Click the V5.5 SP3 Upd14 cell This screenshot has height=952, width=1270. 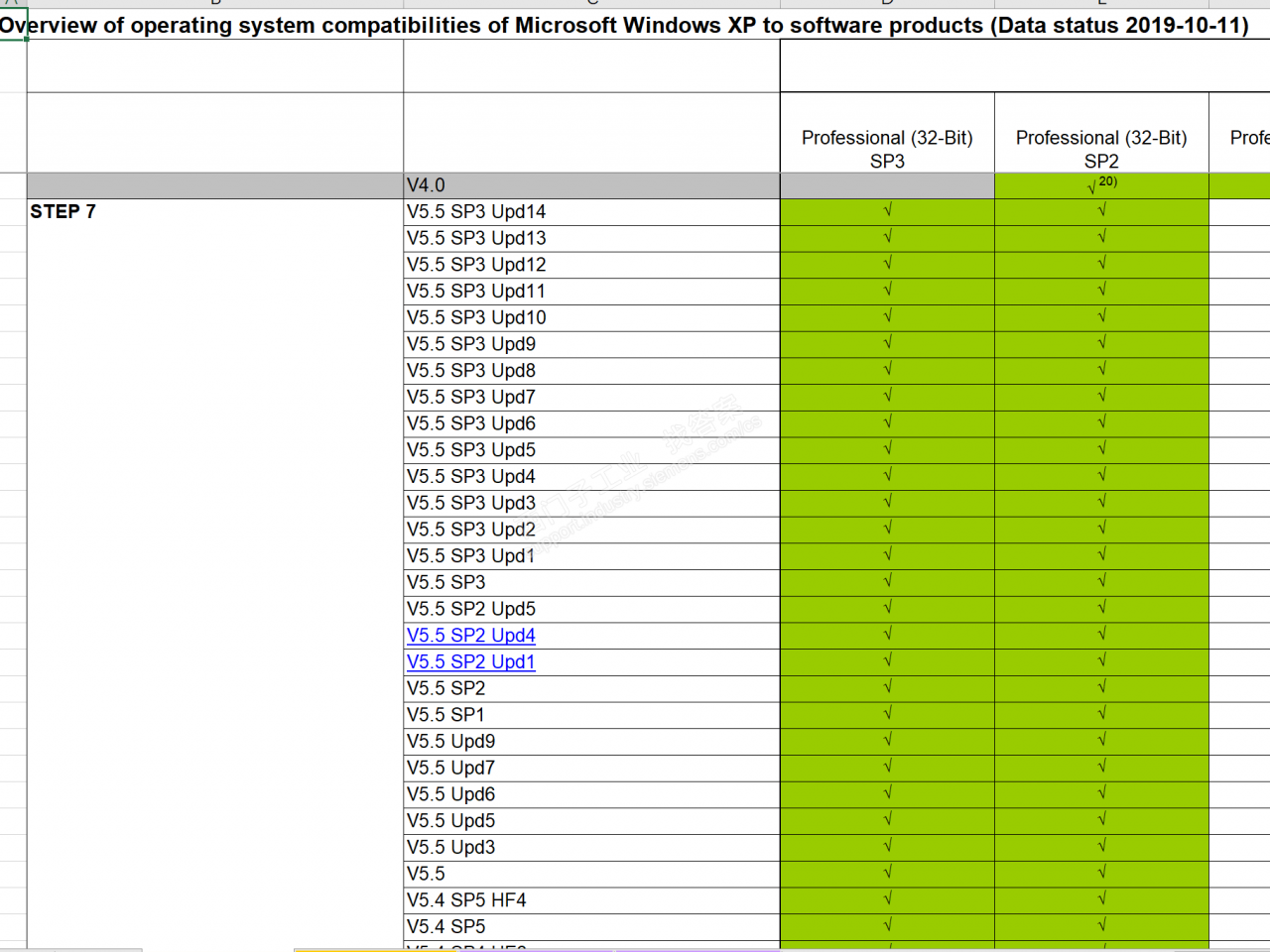(x=591, y=212)
